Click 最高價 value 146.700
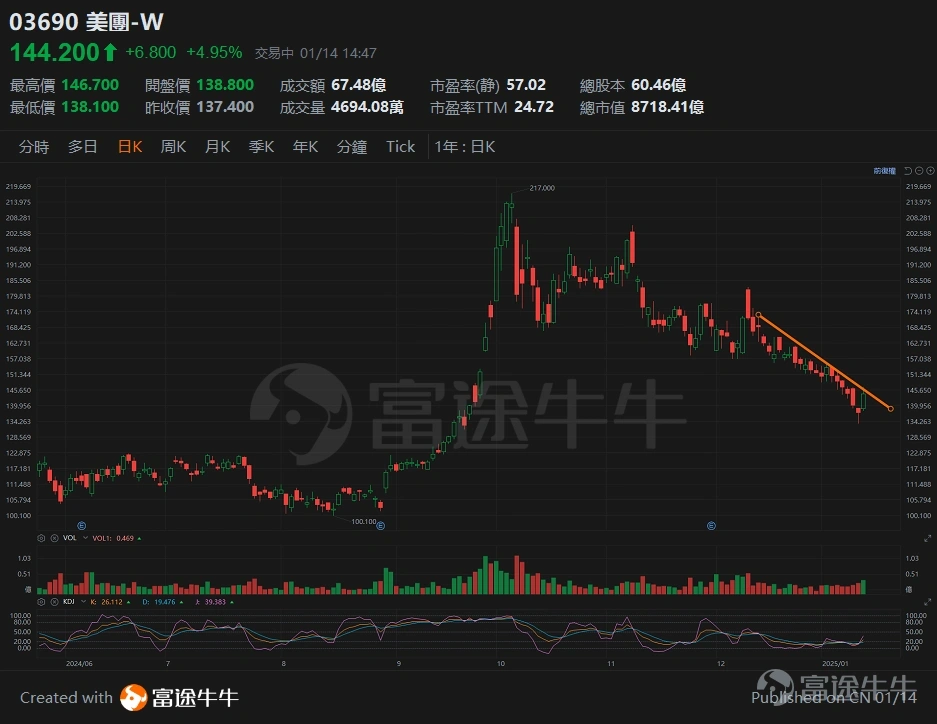Screen dimensions: 937x724 click(x=90, y=85)
